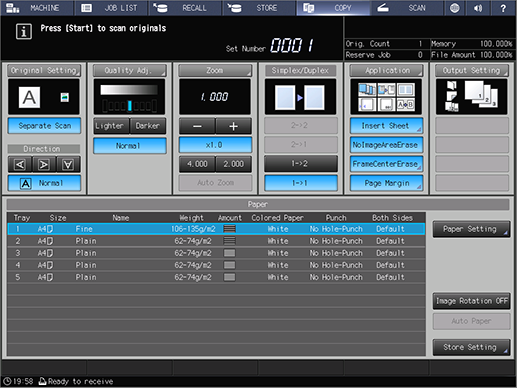This screenshot has height=388, width=517.
Task: Select tray 3 Plain paper row
Action: coord(216,253)
